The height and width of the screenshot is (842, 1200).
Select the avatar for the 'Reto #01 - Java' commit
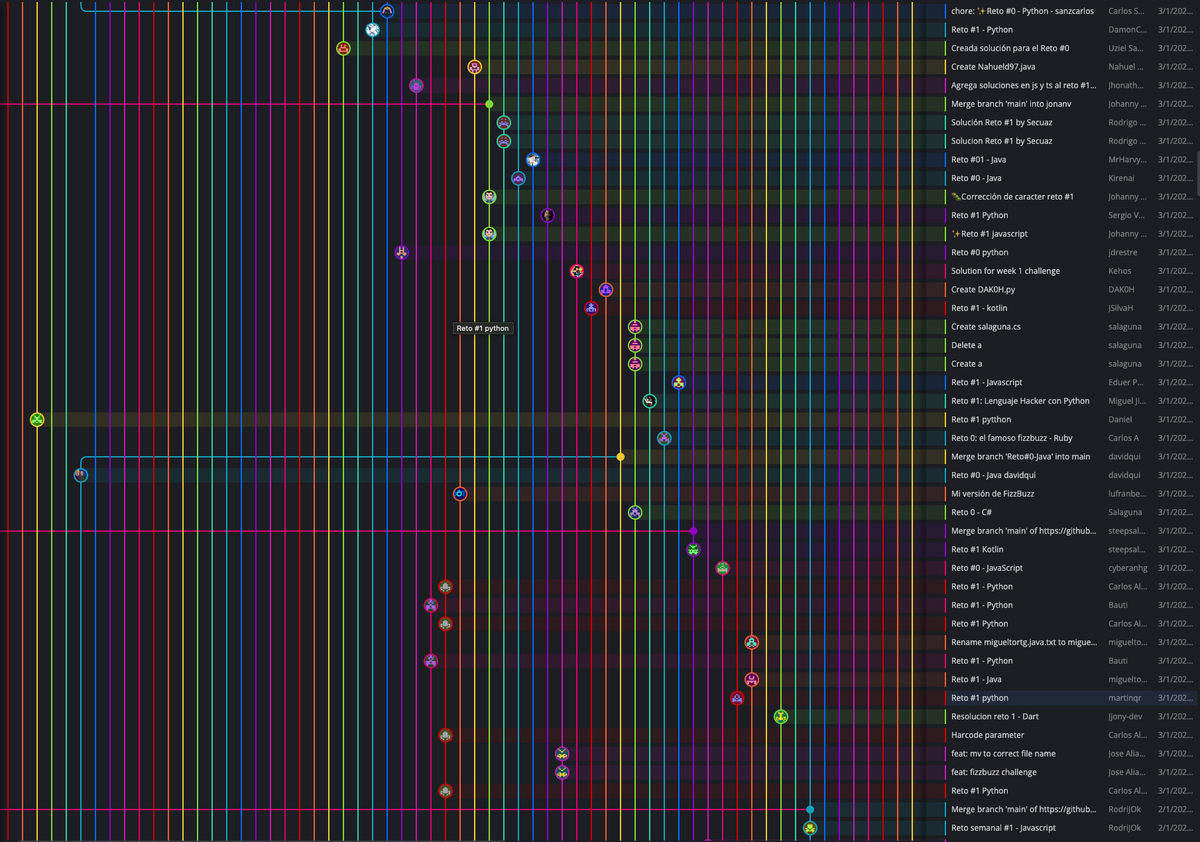pyautogui.click(x=533, y=159)
